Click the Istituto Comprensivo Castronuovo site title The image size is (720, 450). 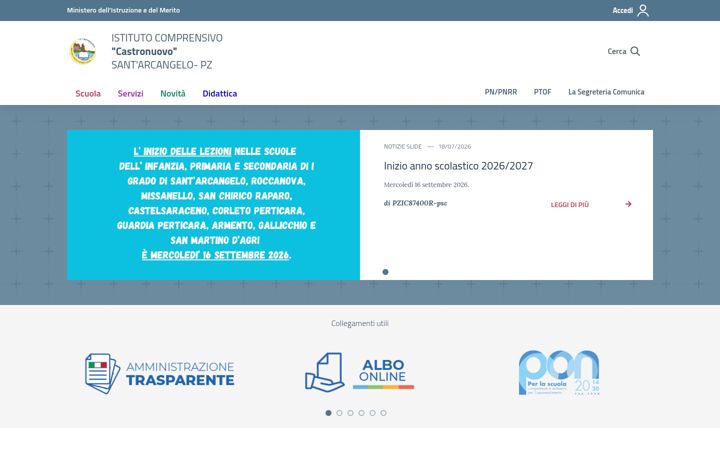coord(167,51)
